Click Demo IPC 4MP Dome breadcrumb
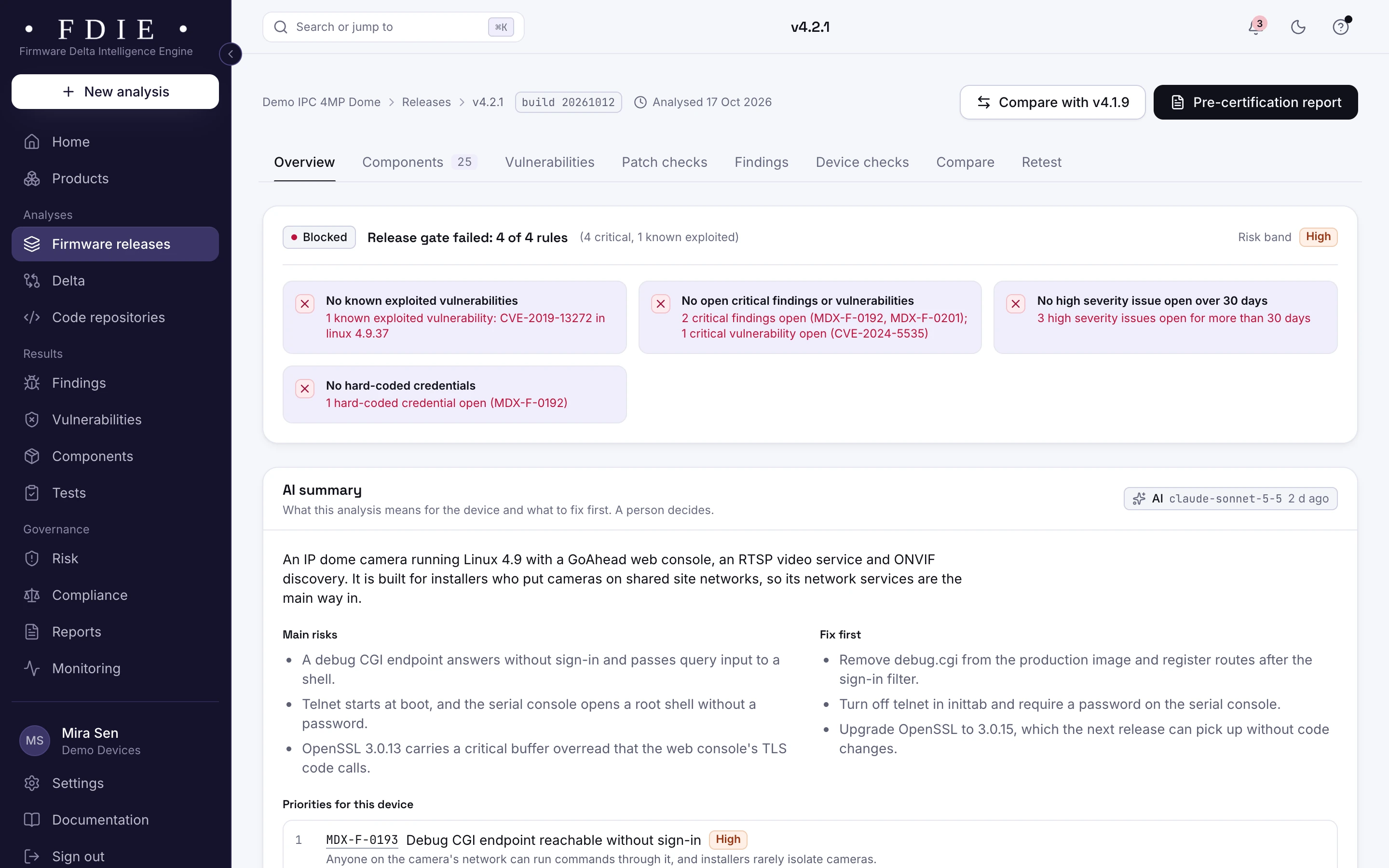 (321, 102)
